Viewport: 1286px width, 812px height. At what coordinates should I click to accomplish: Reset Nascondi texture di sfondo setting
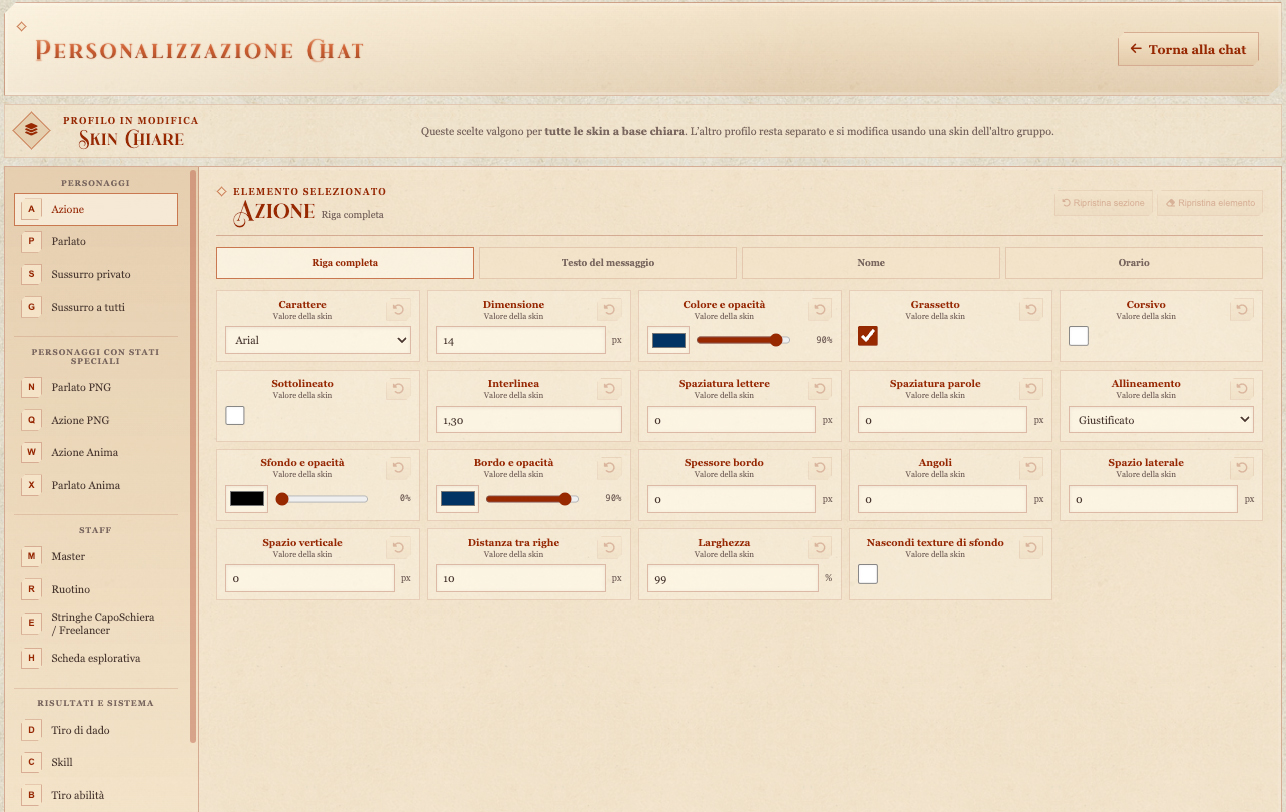tap(1031, 548)
